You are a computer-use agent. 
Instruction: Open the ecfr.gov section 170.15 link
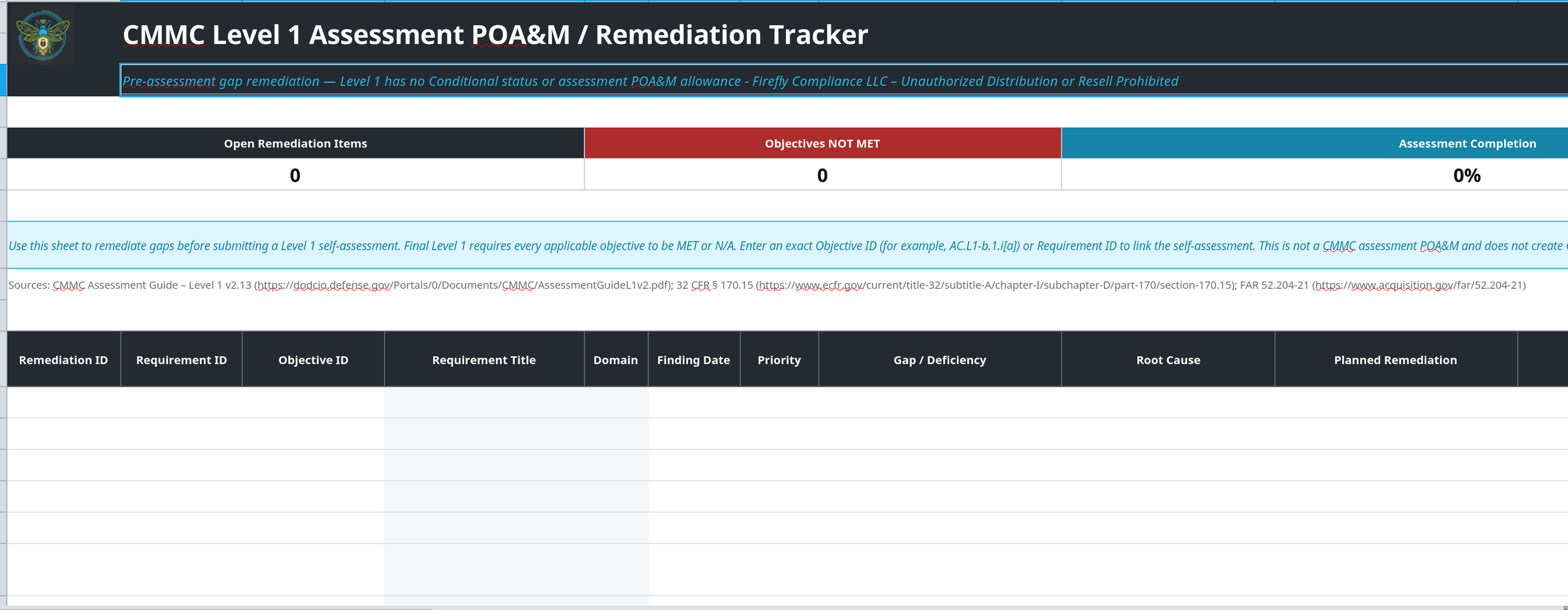pyautogui.click(x=996, y=285)
